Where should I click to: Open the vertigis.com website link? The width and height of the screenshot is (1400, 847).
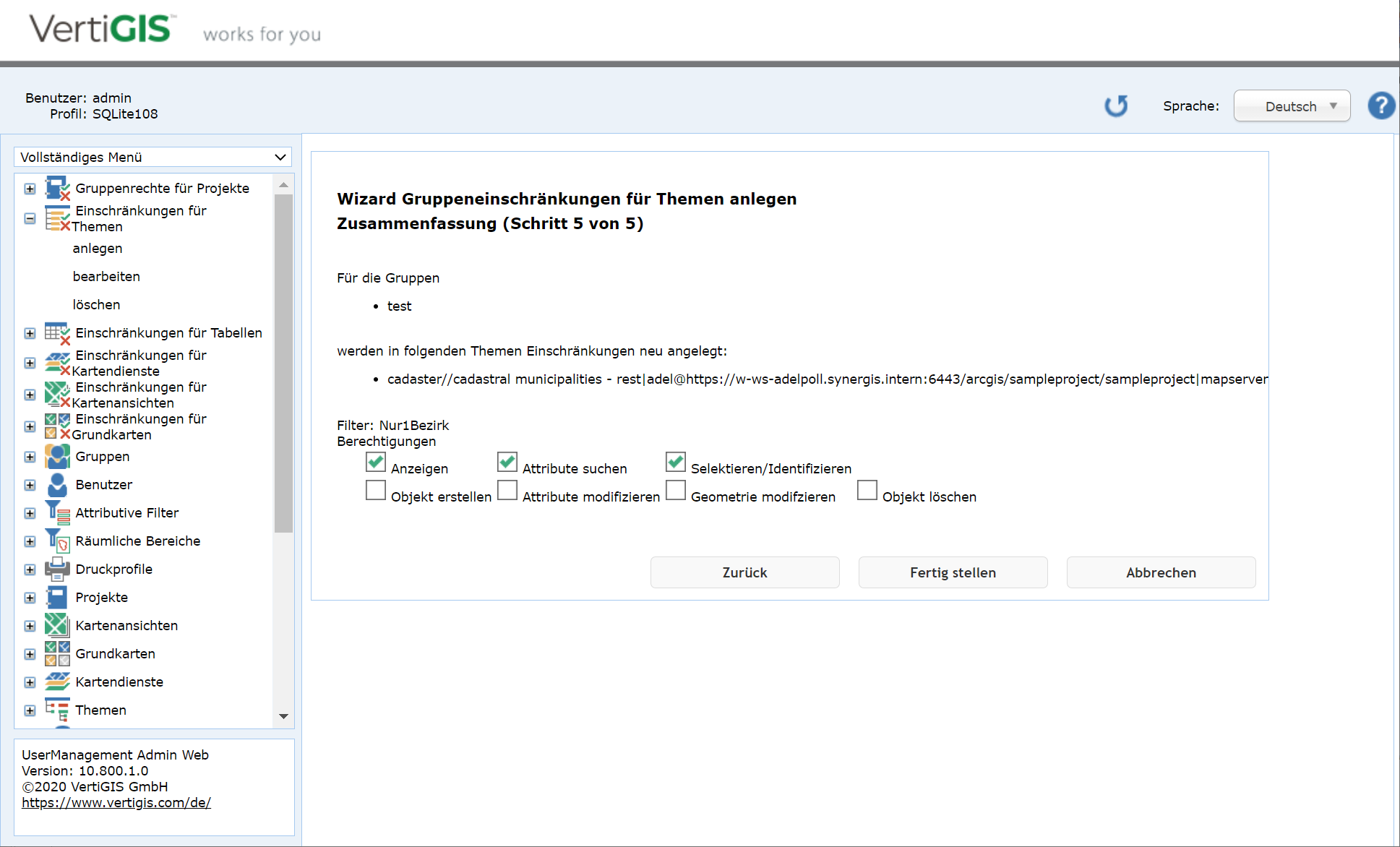(116, 803)
